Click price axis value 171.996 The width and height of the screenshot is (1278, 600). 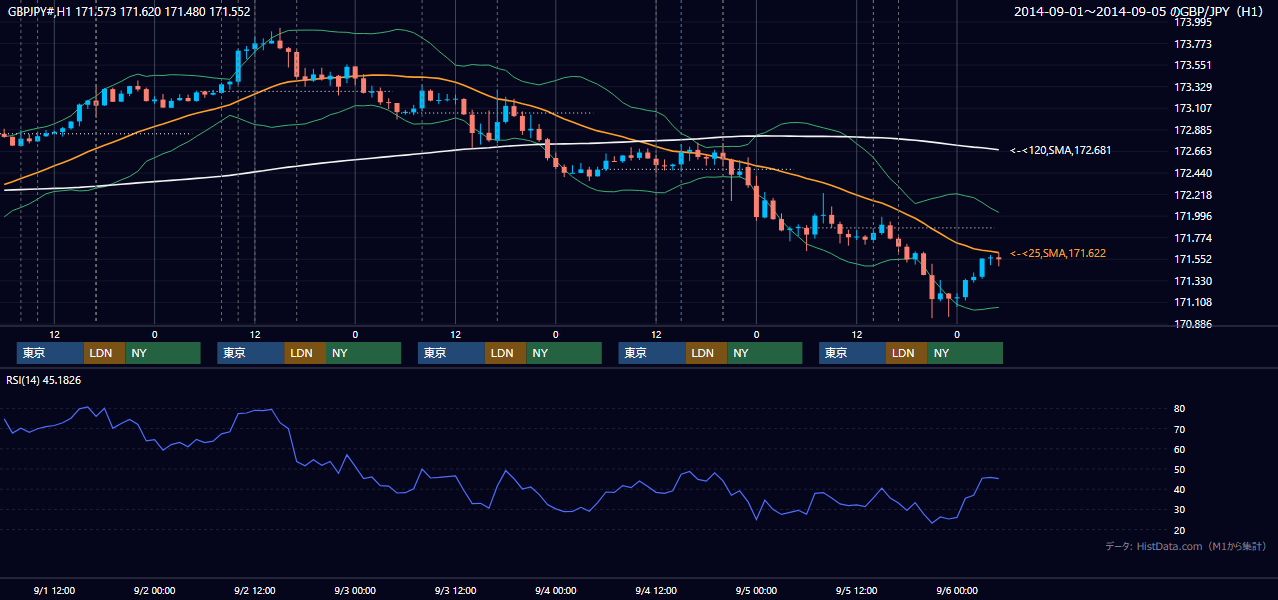1193,216
